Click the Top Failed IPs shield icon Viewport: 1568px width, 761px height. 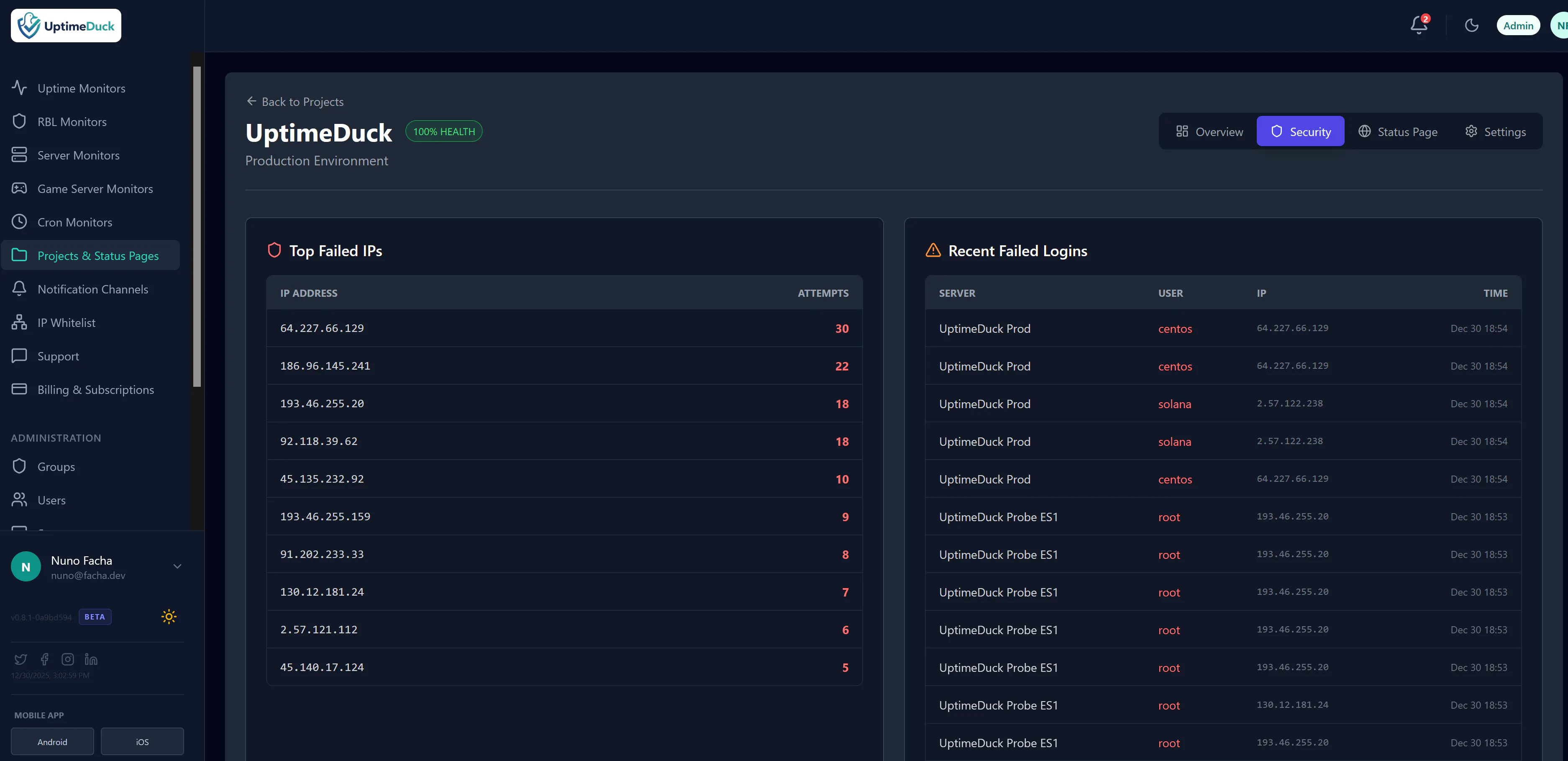point(274,250)
